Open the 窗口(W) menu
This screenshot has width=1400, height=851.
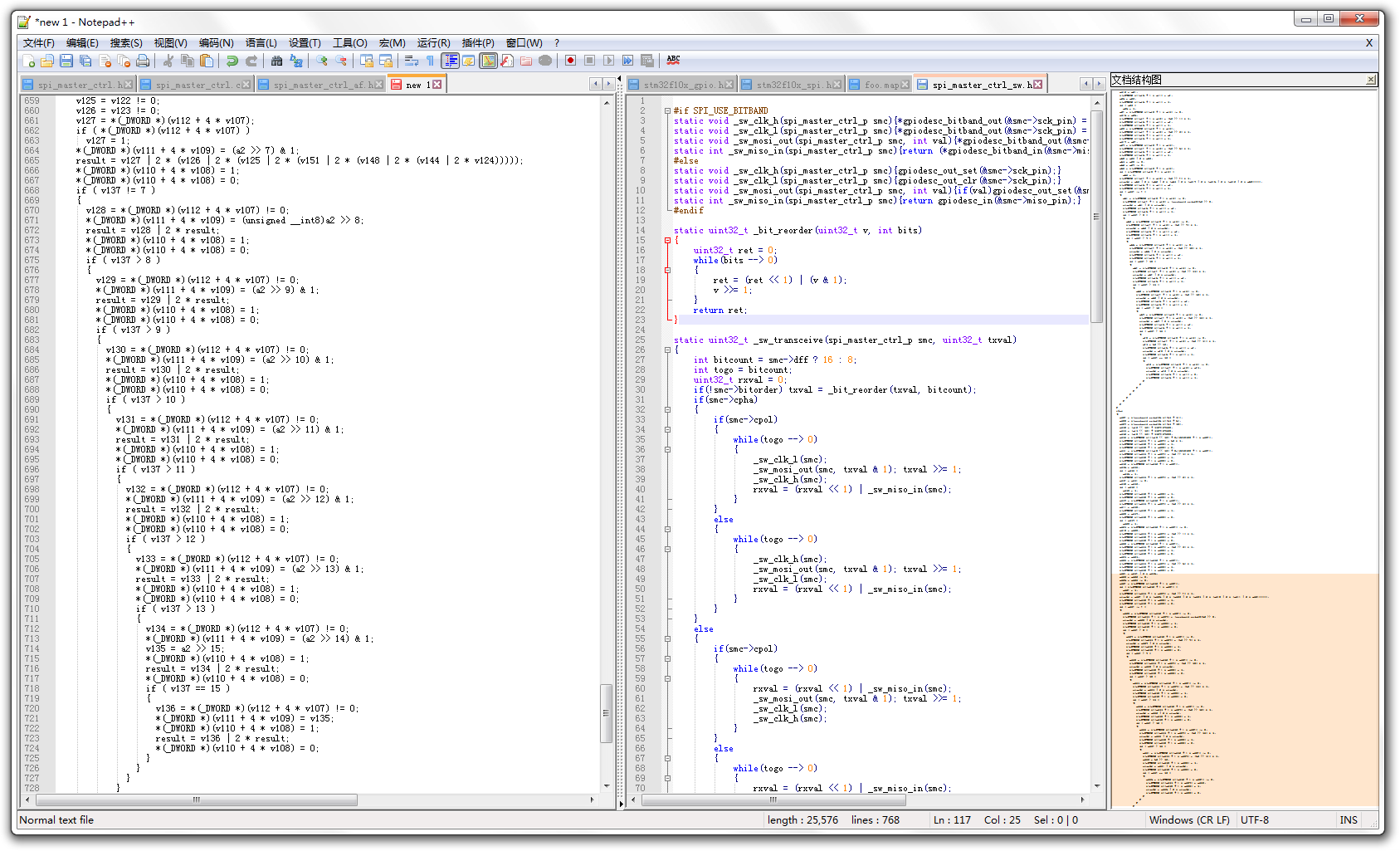coord(524,43)
